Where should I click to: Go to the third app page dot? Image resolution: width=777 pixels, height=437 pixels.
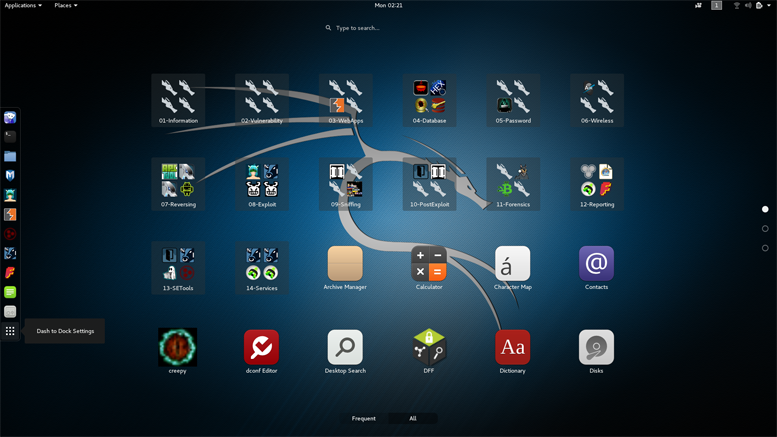click(765, 248)
